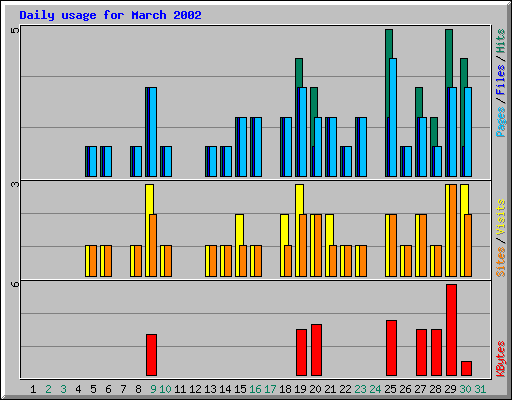Click green day label "30" on the x-axis
This screenshot has width=512, height=400.
[x=465, y=389]
